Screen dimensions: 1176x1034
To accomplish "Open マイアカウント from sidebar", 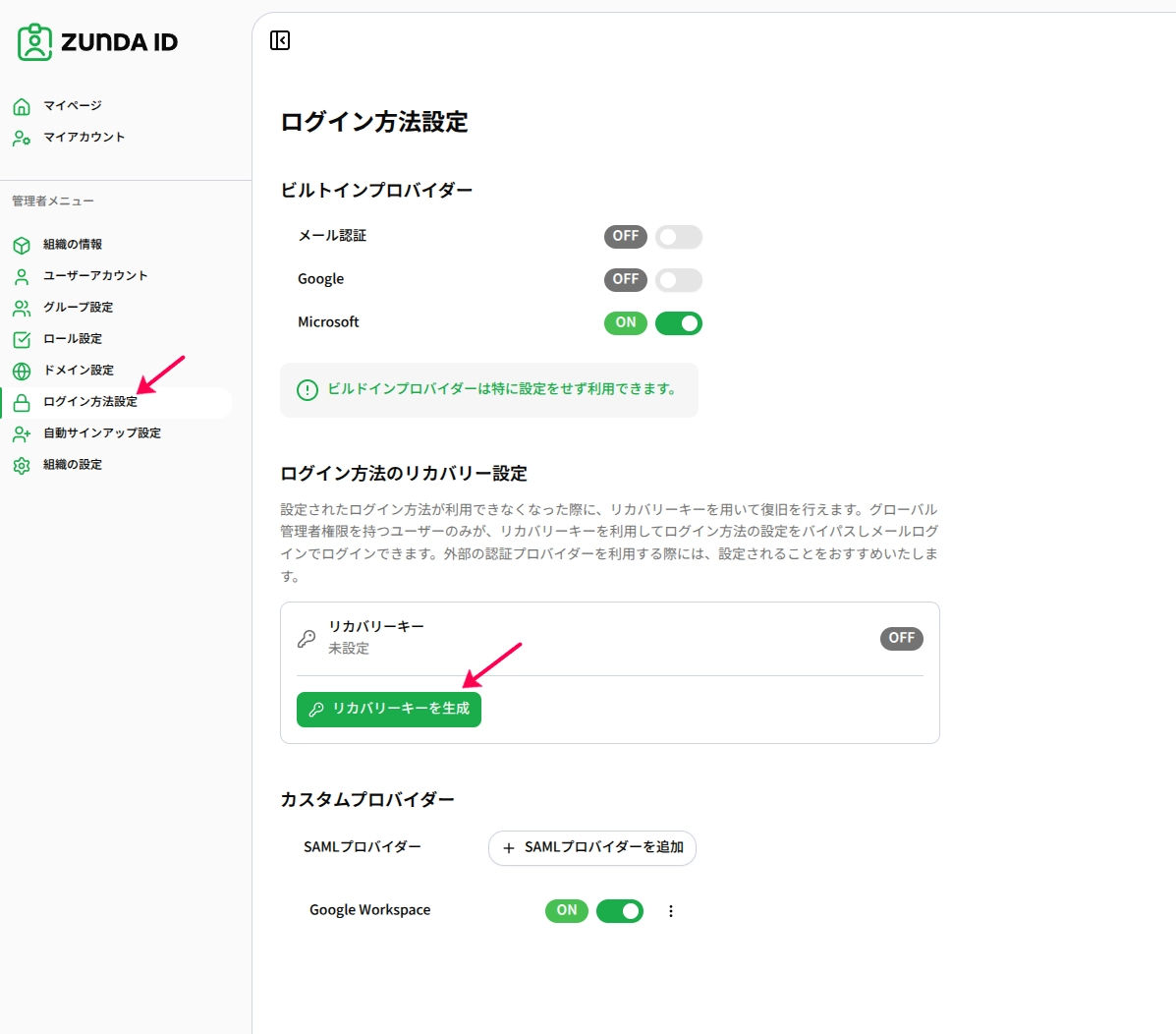I will pyautogui.click(x=84, y=138).
